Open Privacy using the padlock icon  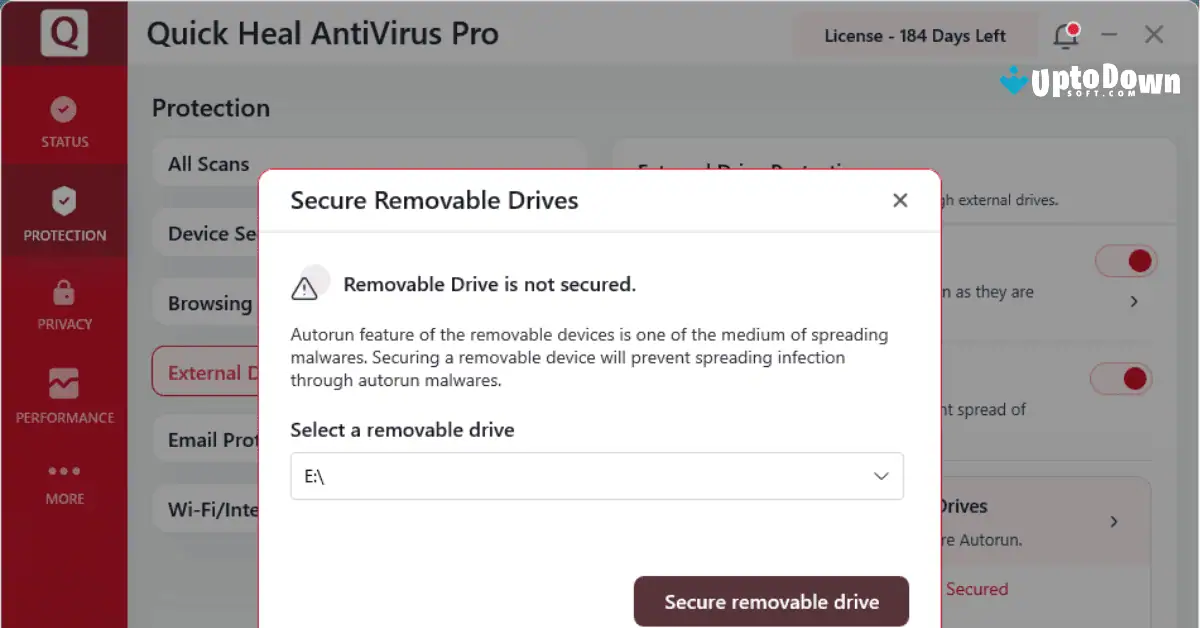click(63, 290)
